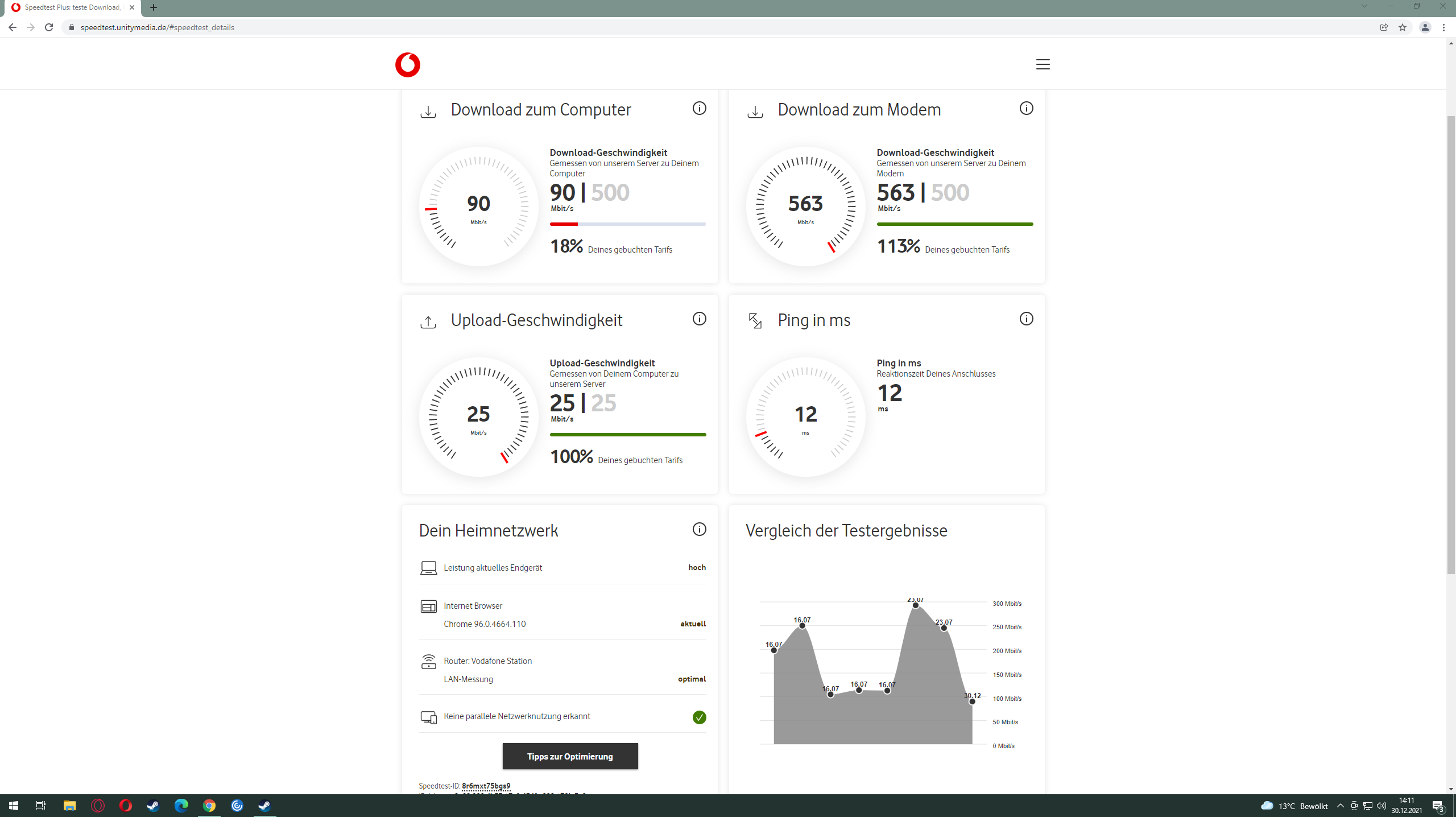Click the share page icon
Screen dimensions: 1456x817
pyautogui.click(x=1384, y=27)
